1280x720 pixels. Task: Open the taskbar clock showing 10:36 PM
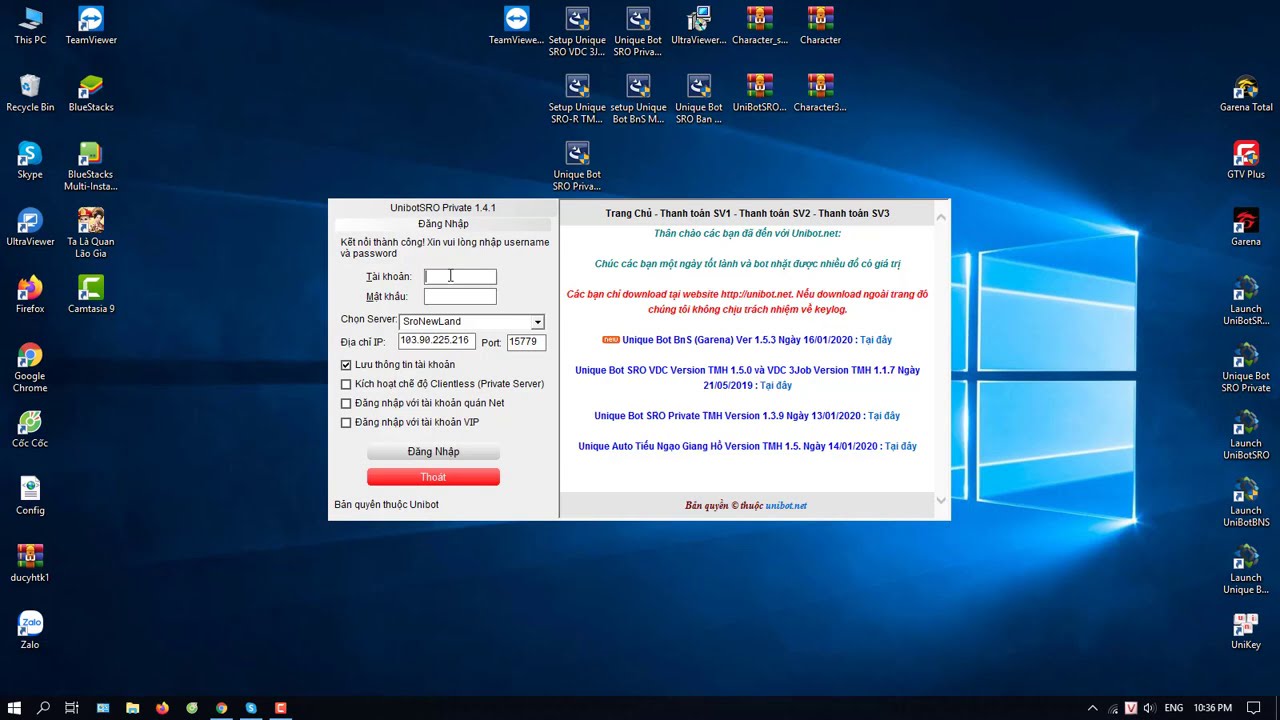coord(1213,708)
